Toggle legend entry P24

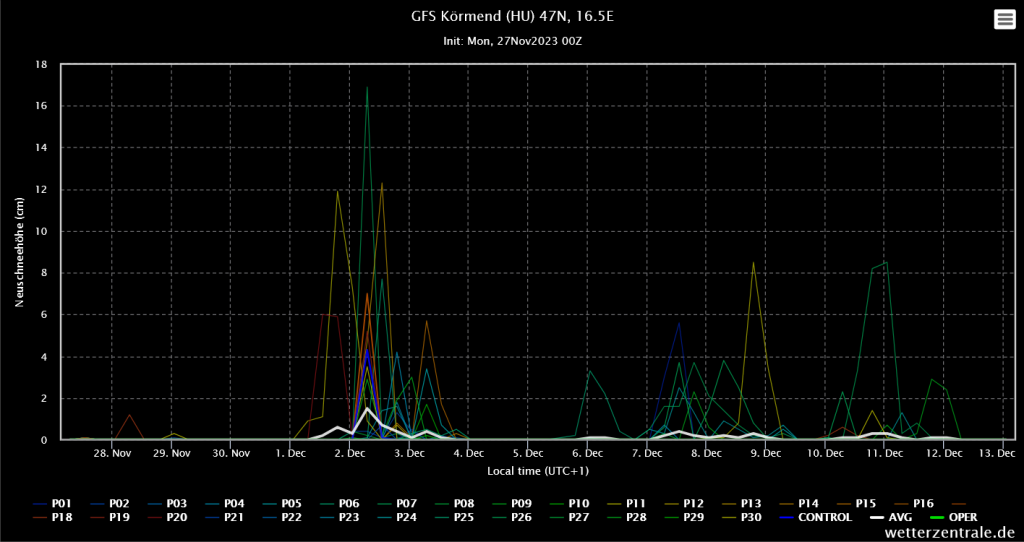pyautogui.click(x=407, y=517)
